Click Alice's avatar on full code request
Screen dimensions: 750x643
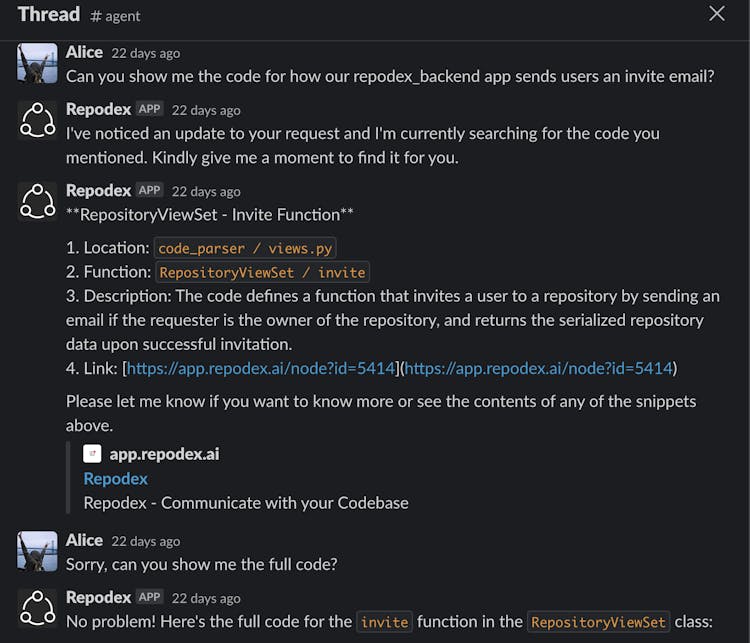(x=38, y=551)
